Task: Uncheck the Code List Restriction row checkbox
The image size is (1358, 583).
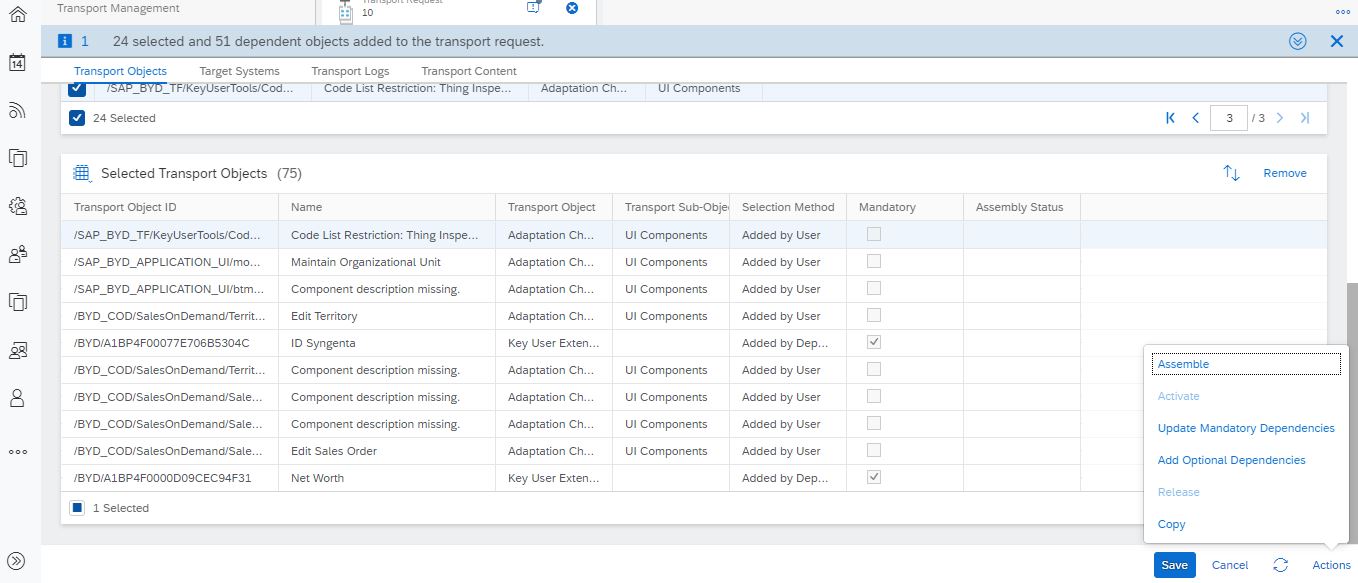Action: [x=77, y=88]
